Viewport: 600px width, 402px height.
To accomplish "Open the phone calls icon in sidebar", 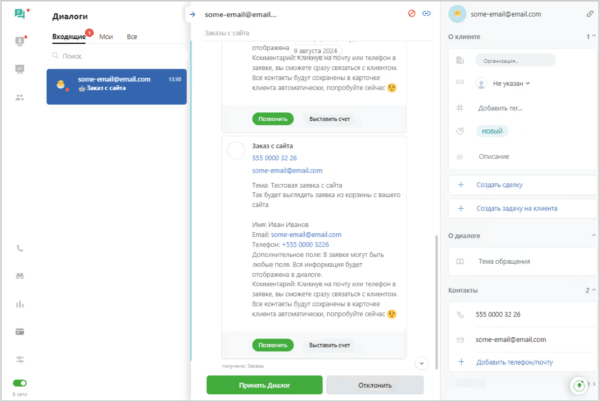I will coord(20,249).
